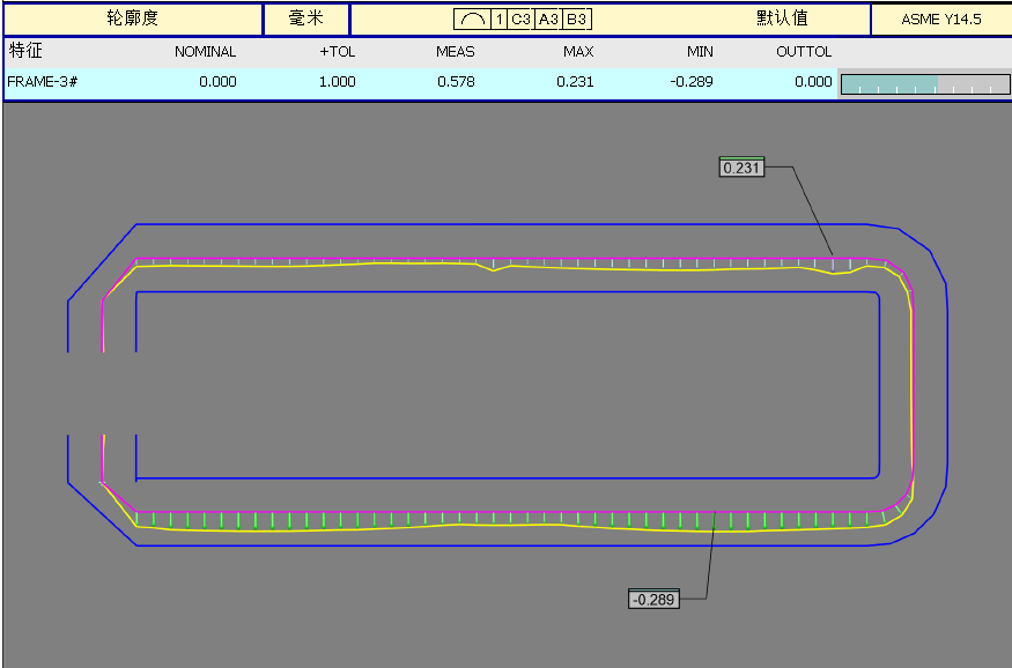This screenshot has width=1012, height=668.
Task: Click the ASME Y14.5 standard cell
Action: click(x=941, y=19)
